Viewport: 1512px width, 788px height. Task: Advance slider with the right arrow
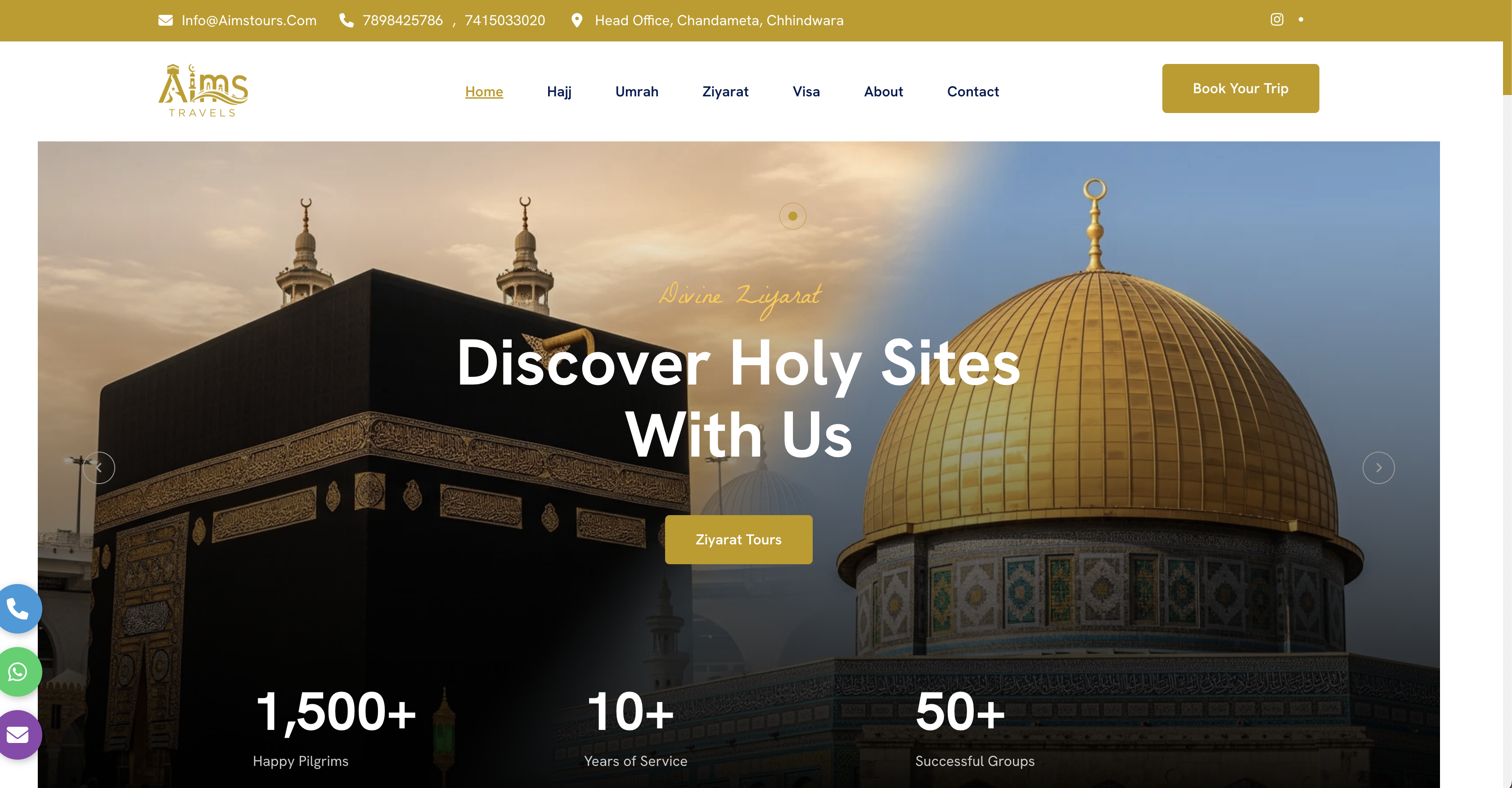click(1378, 467)
